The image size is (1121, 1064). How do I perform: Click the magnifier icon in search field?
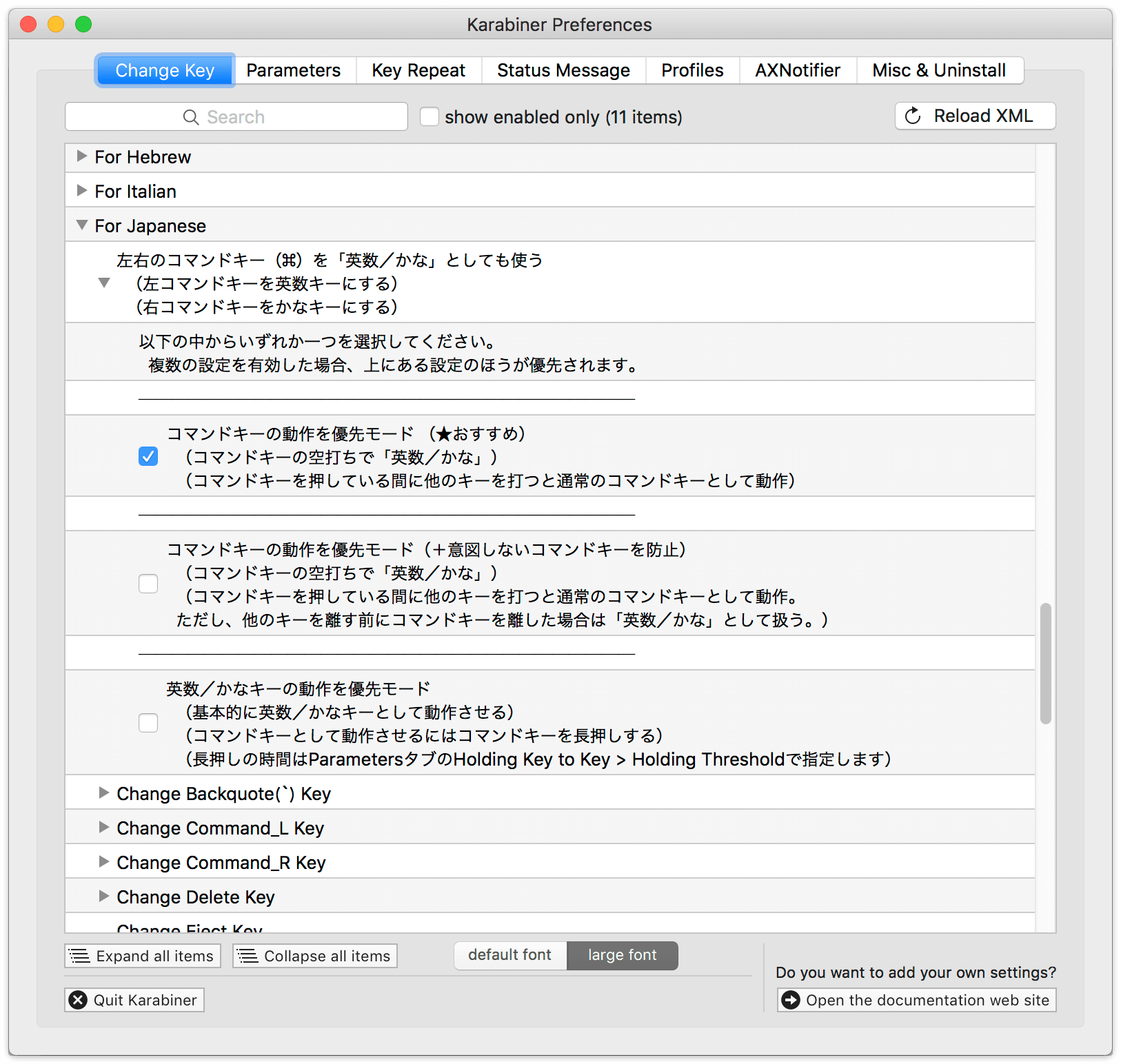(191, 117)
